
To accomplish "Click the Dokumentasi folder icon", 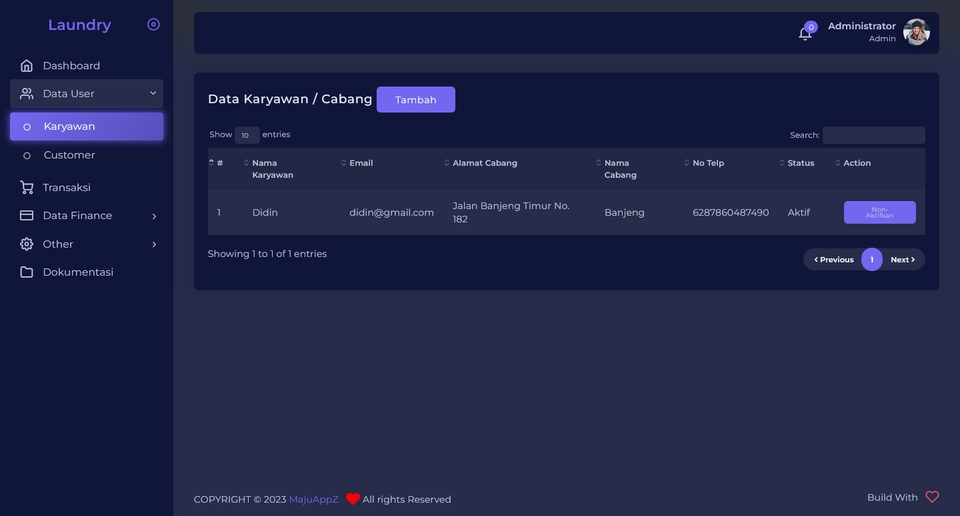I will click(26, 272).
